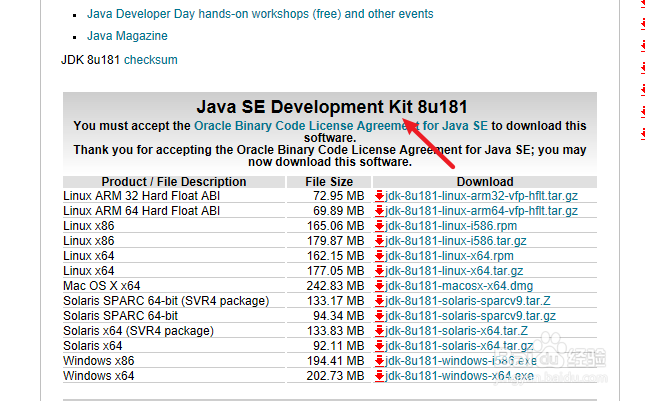Download jdk-8u181-solaris-x64.tar.gz file link
The image size is (645, 401).
click(459, 346)
